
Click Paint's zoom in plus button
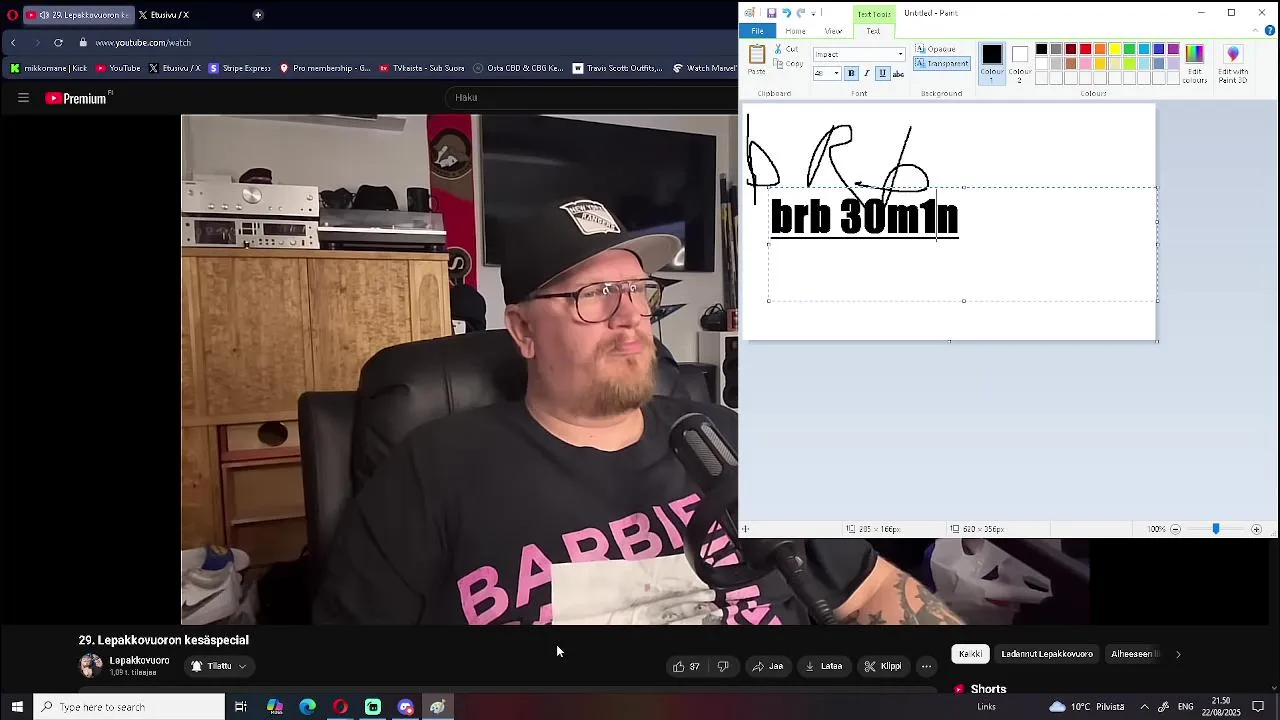click(x=1257, y=529)
